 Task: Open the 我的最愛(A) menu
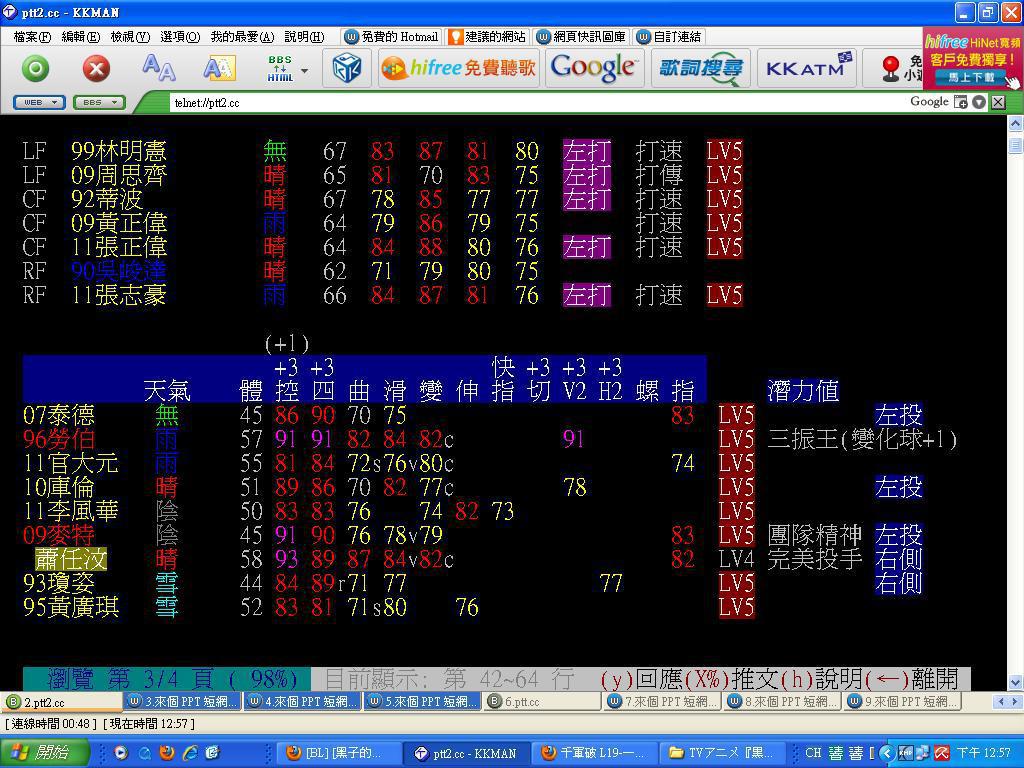pos(242,37)
